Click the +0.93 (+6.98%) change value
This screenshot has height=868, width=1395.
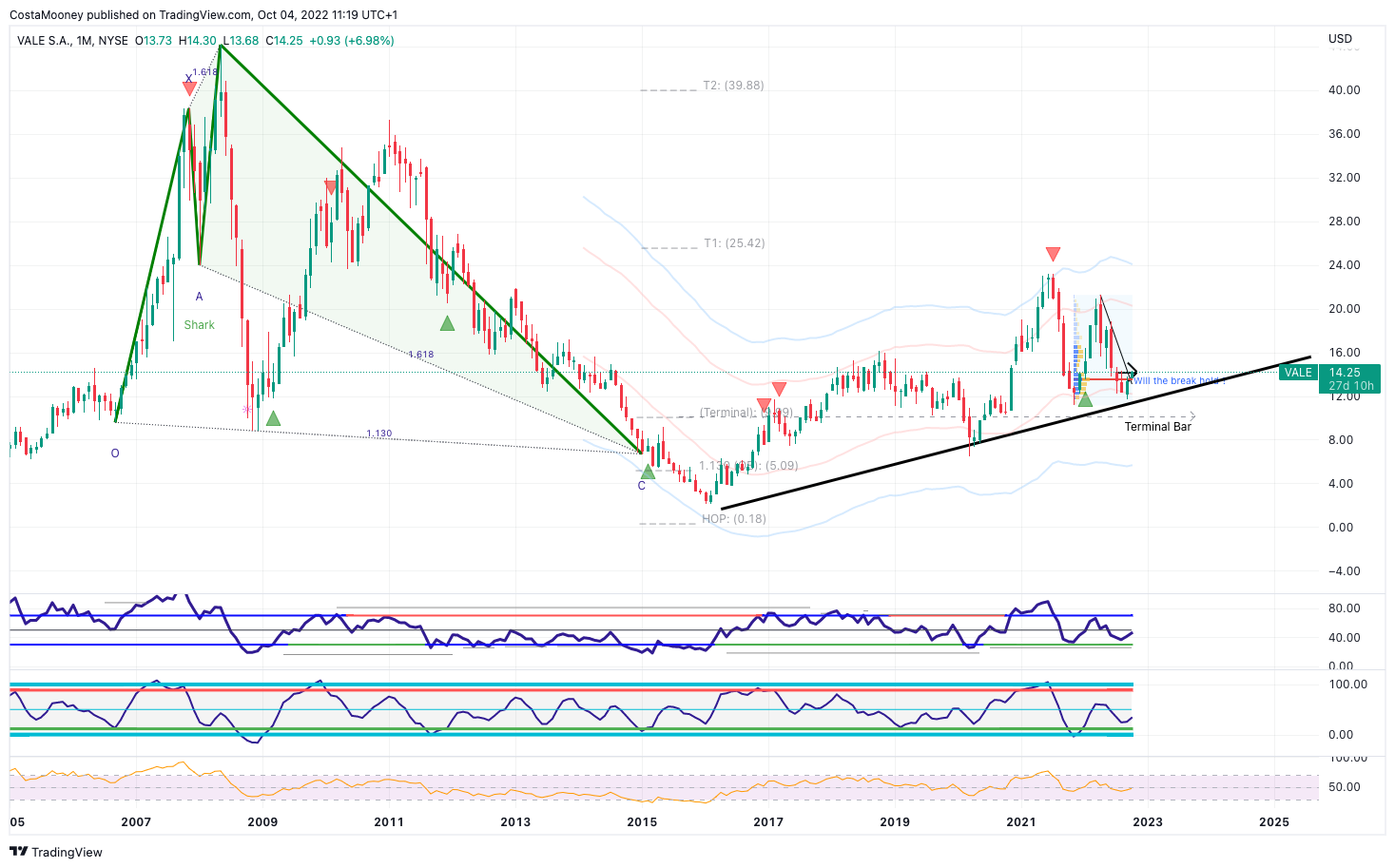(x=352, y=41)
